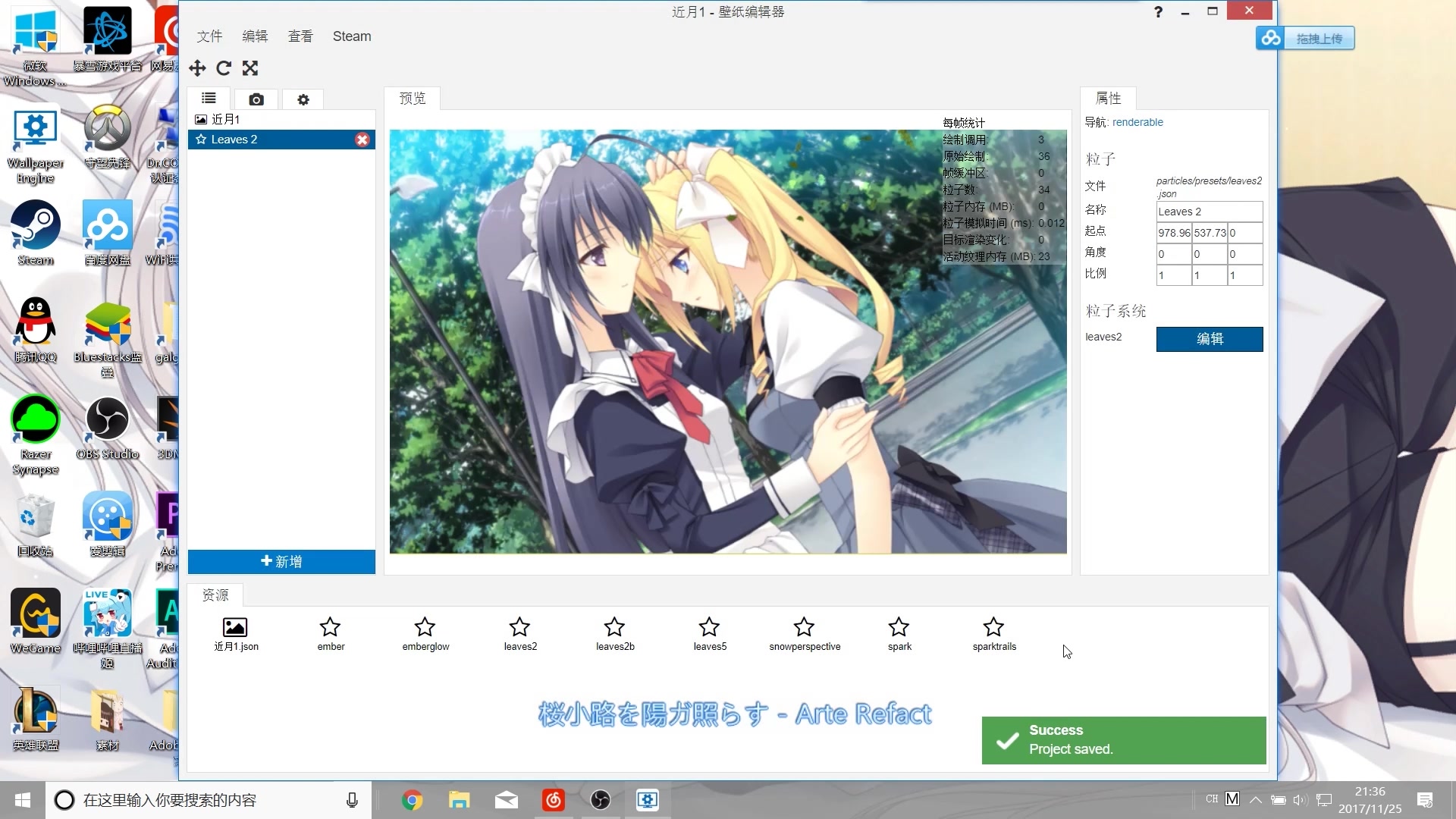Viewport: 1456px width, 819px height.
Task: Open the camera snapshot tab
Action: [256, 99]
